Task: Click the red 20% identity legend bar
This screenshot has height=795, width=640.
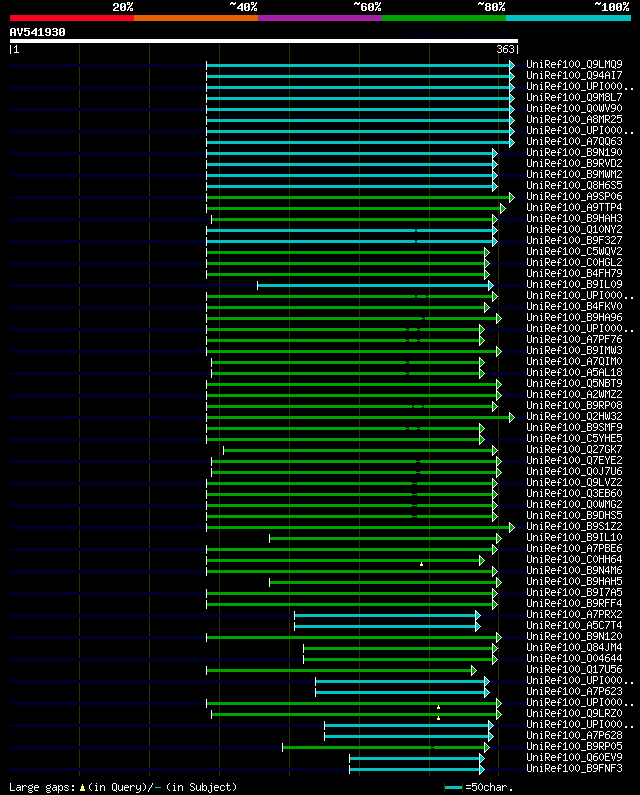Action: point(72,18)
